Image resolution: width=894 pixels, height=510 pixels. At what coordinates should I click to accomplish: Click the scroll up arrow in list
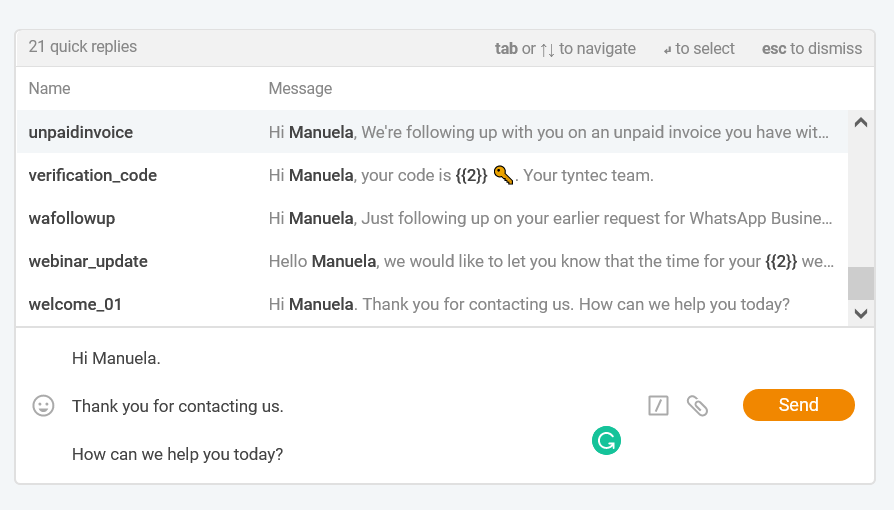pos(861,122)
